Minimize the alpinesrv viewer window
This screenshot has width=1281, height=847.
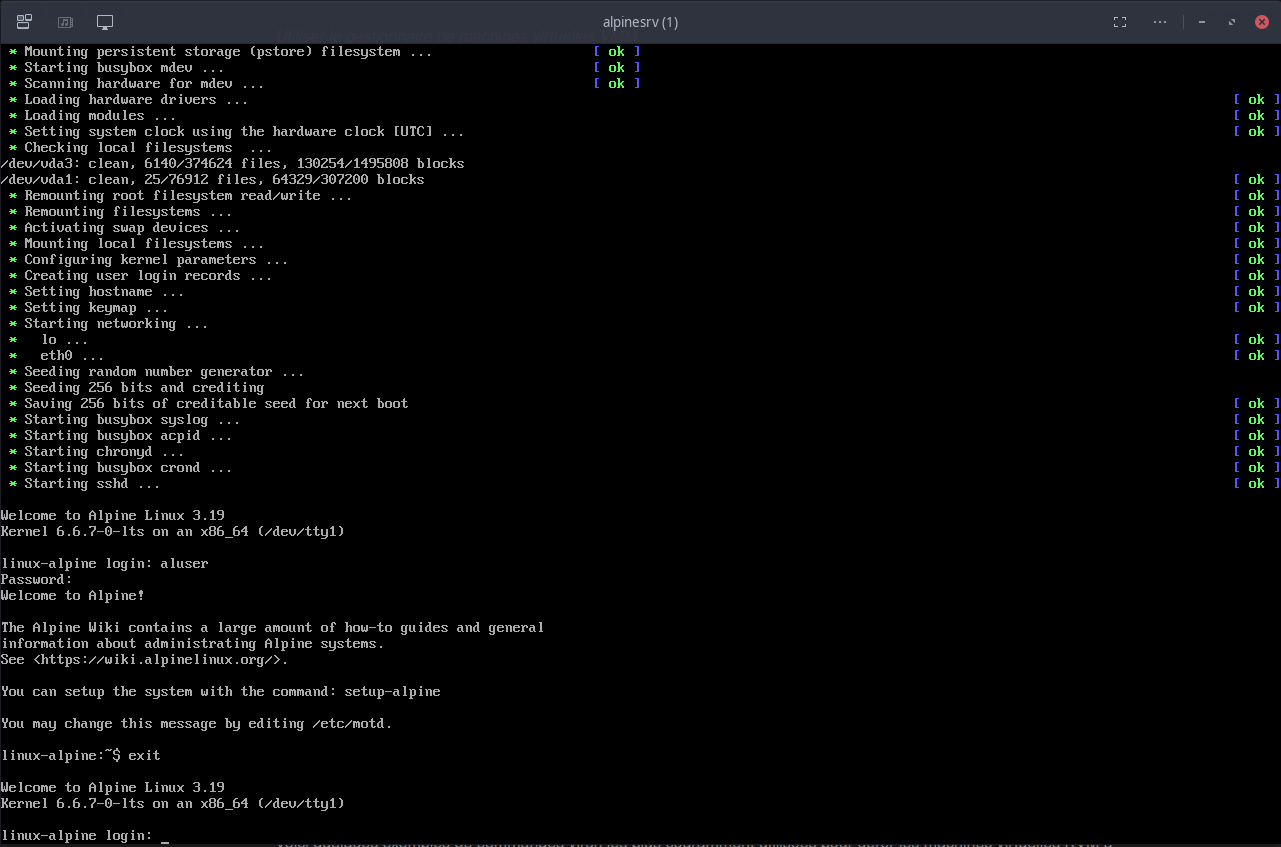click(1203, 22)
